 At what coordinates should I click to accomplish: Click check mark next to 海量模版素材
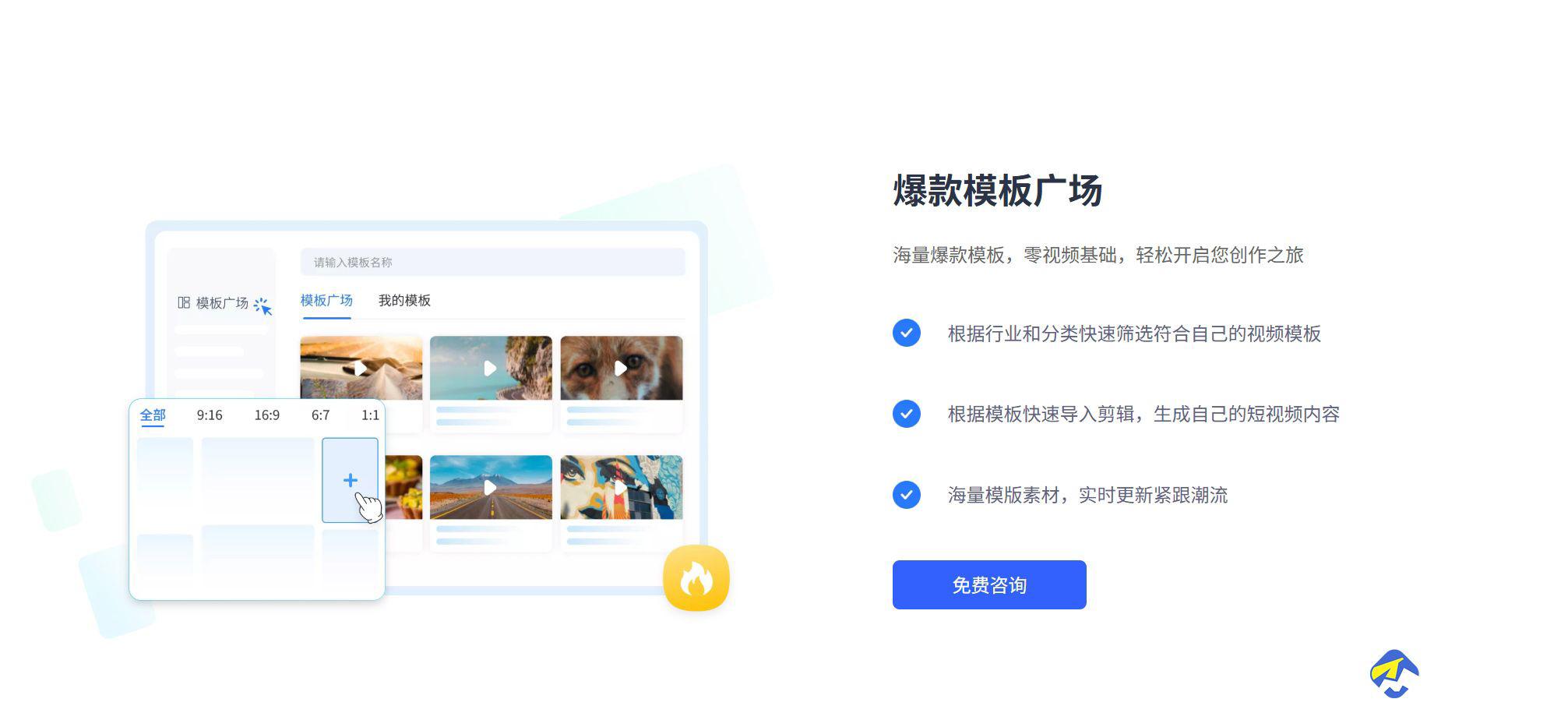tap(907, 495)
